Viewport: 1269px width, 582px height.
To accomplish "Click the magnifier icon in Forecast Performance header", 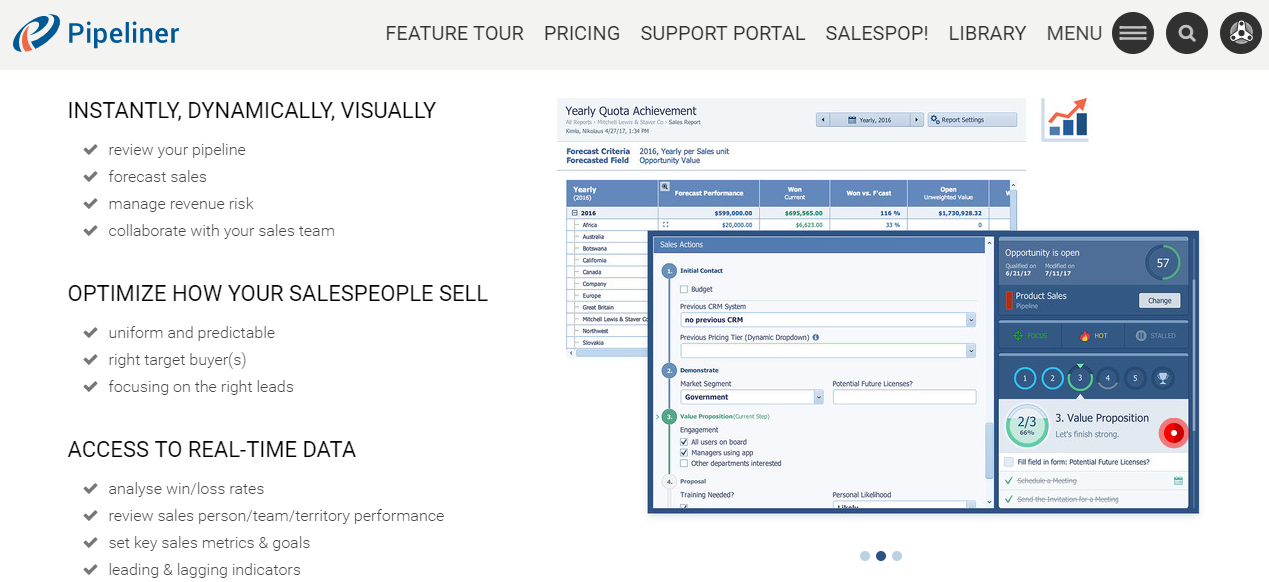I will [x=665, y=186].
